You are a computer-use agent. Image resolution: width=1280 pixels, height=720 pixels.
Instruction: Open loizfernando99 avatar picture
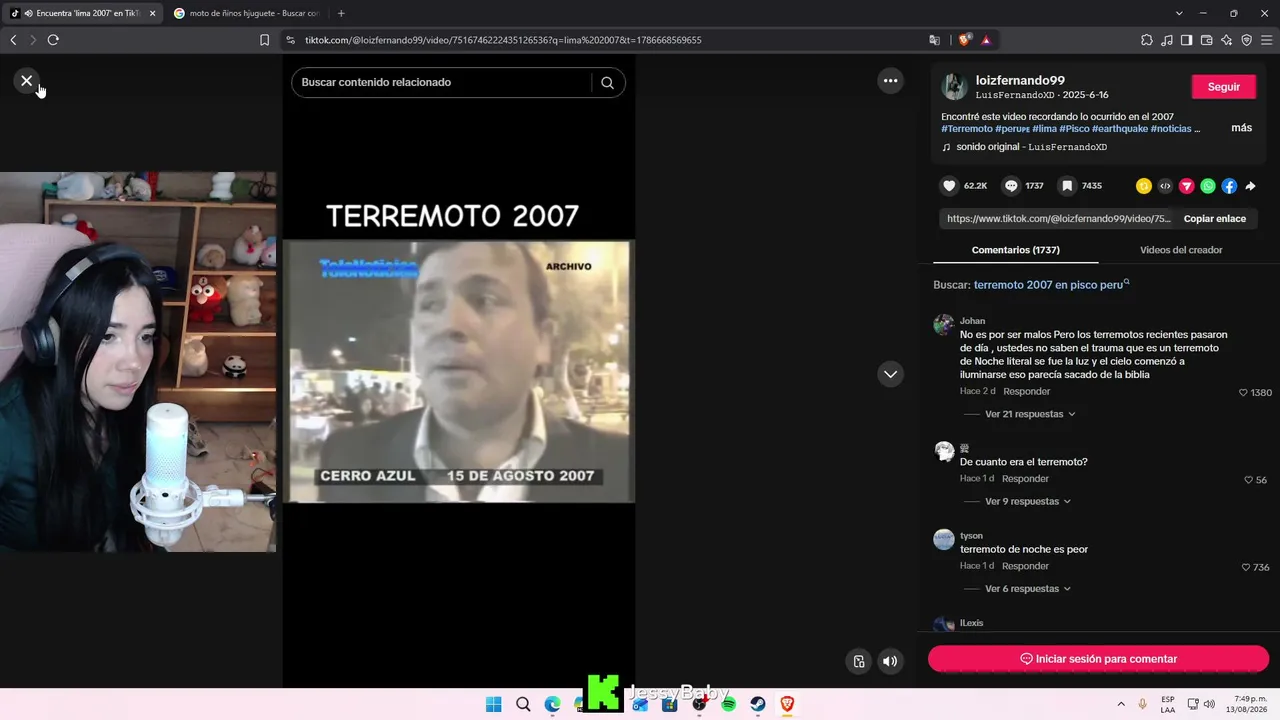pyautogui.click(x=954, y=86)
